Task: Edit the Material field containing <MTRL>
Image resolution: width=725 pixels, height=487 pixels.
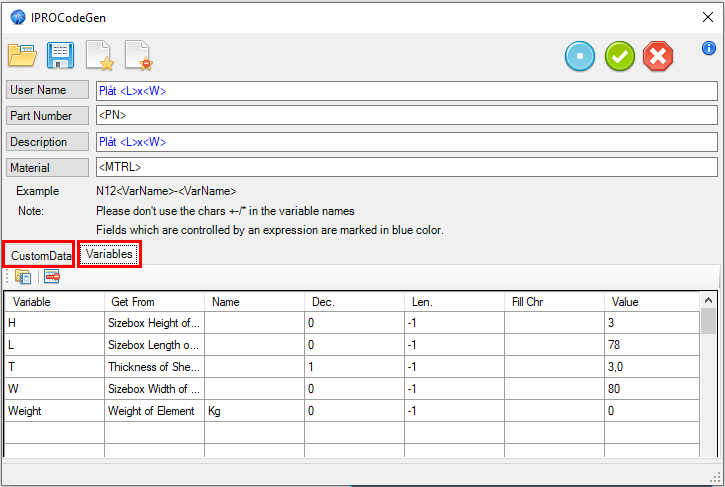Action: point(407,167)
